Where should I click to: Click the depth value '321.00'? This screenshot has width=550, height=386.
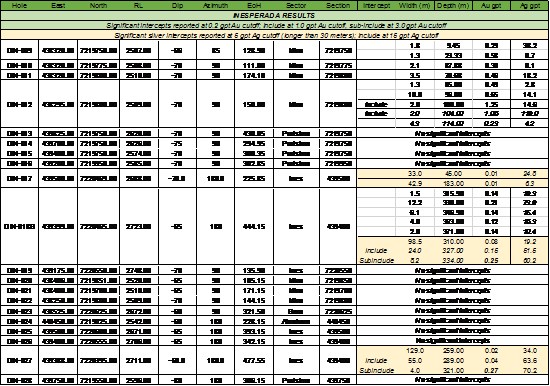453,370
